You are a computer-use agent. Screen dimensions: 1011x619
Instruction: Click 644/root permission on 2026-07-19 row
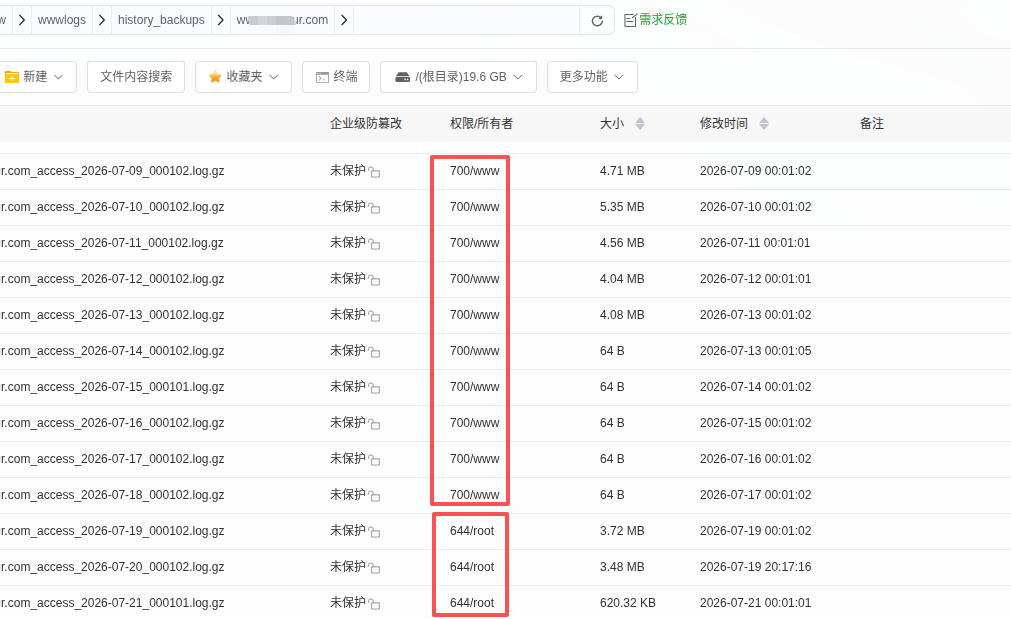pos(472,531)
